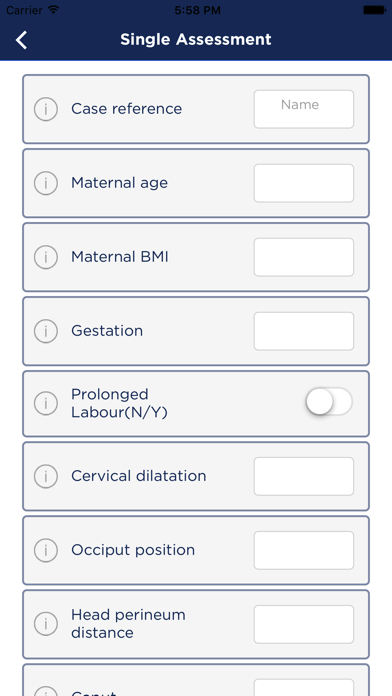
Task: Toggle Prolonged Labour switch on
Action: (329, 402)
